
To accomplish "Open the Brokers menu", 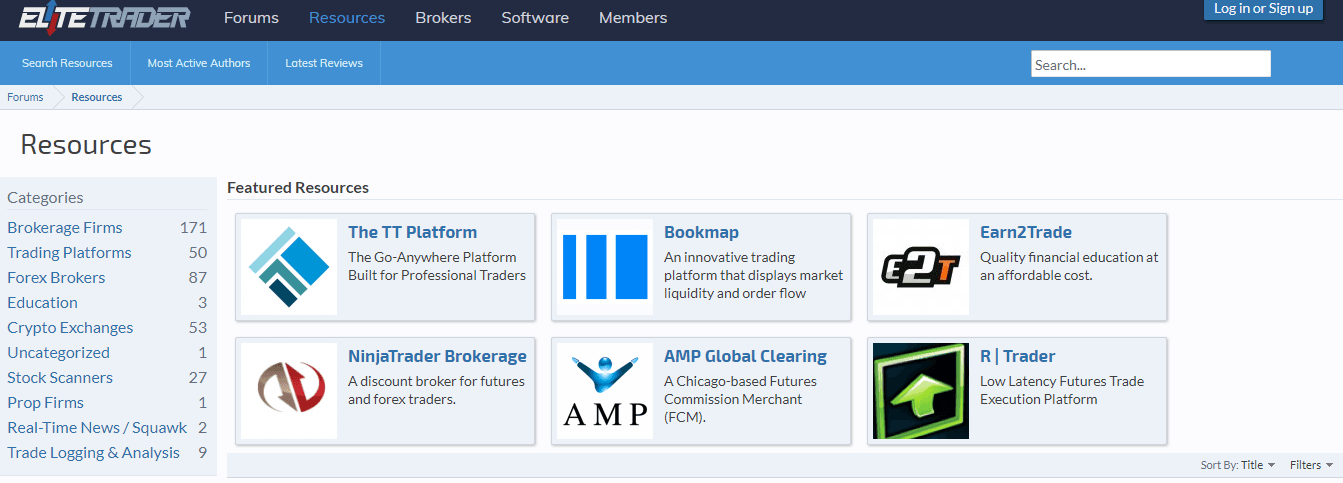I will (x=443, y=18).
